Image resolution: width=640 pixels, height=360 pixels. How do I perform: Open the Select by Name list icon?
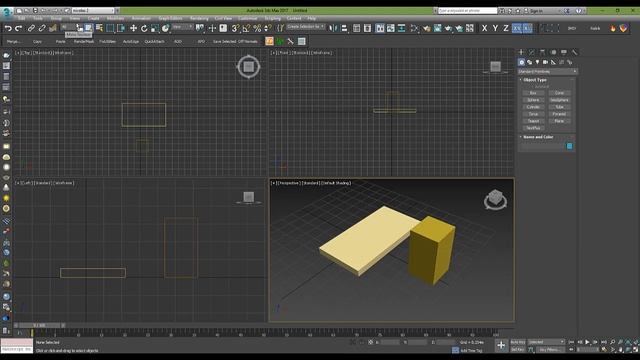pos(99,28)
